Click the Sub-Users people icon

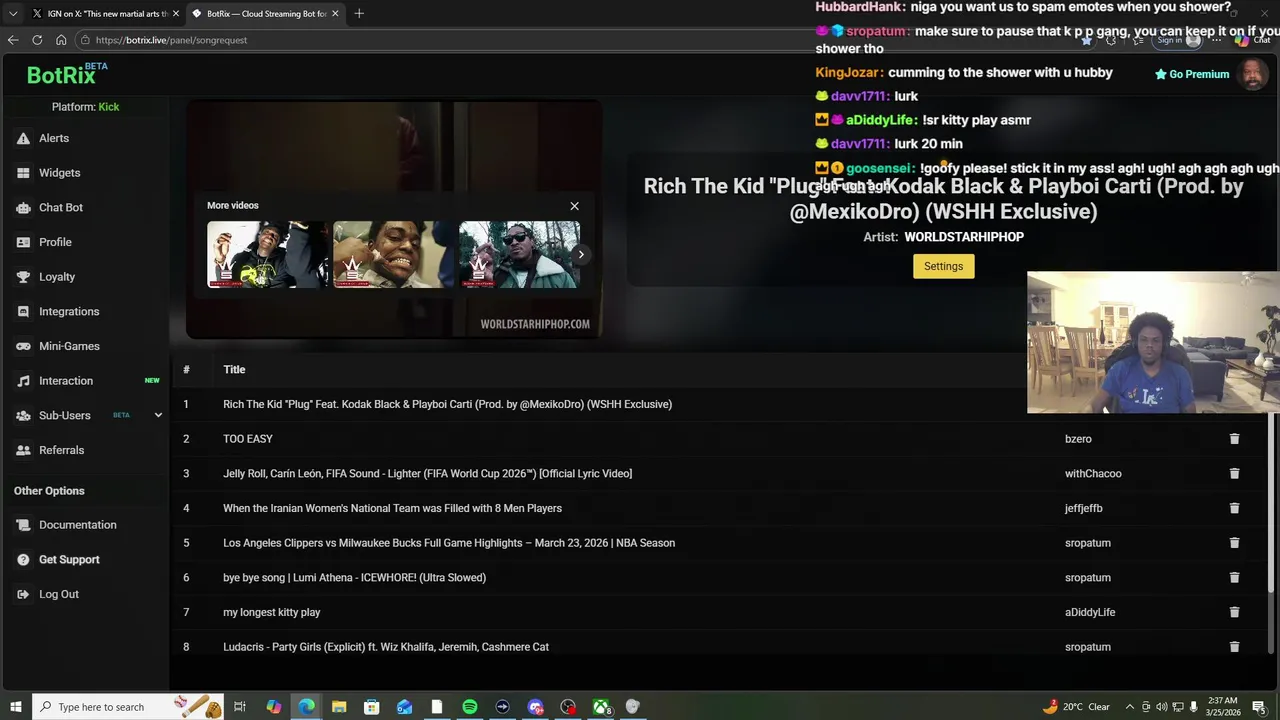(x=23, y=415)
